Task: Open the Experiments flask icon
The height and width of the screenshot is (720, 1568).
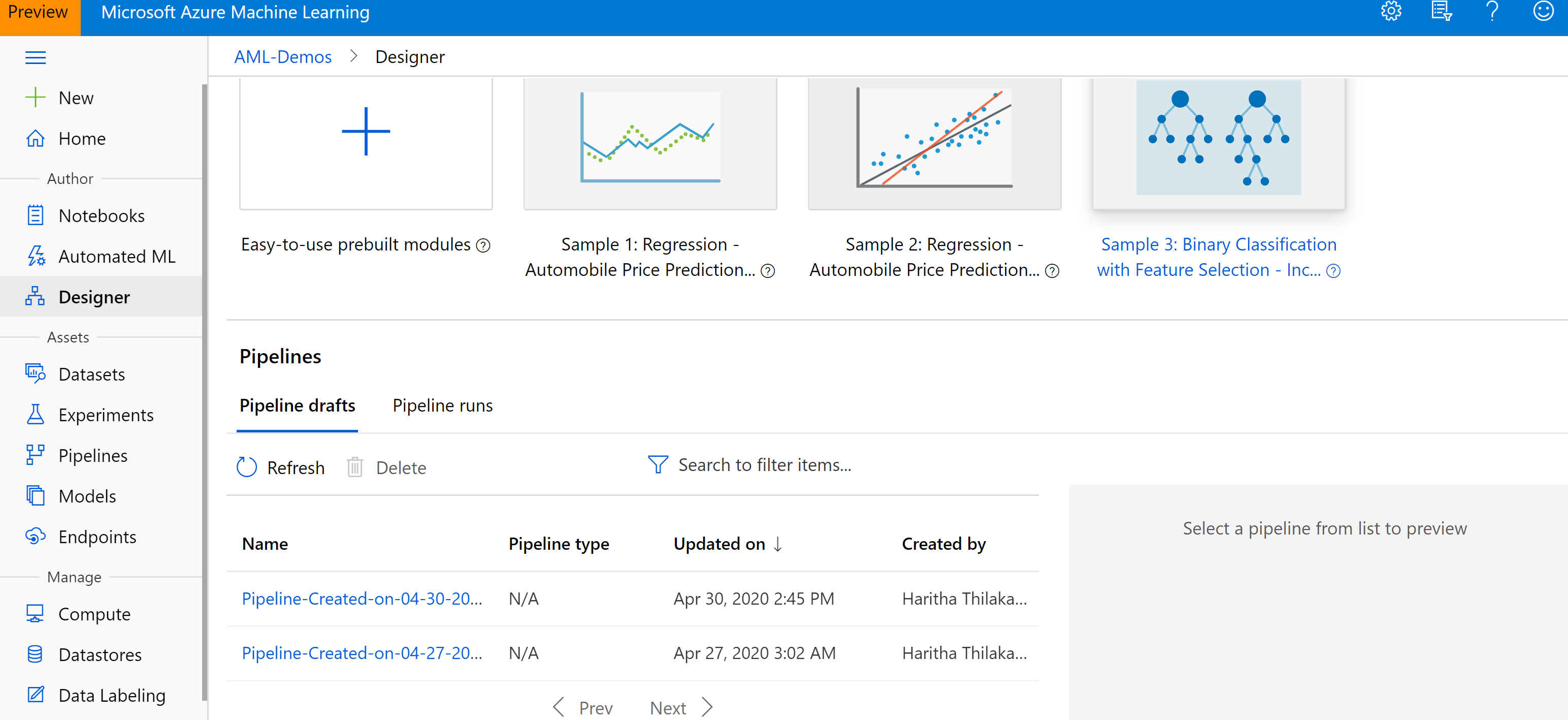Action: pos(35,414)
